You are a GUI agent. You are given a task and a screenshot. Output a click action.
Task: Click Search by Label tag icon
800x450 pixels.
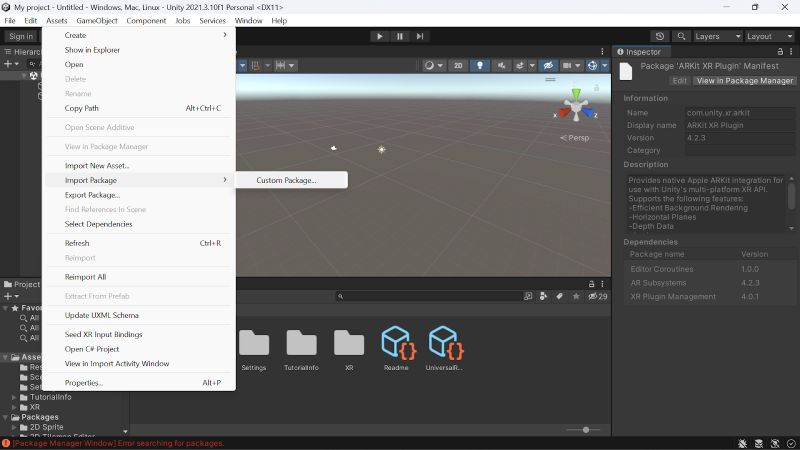(x=560, y=296)
